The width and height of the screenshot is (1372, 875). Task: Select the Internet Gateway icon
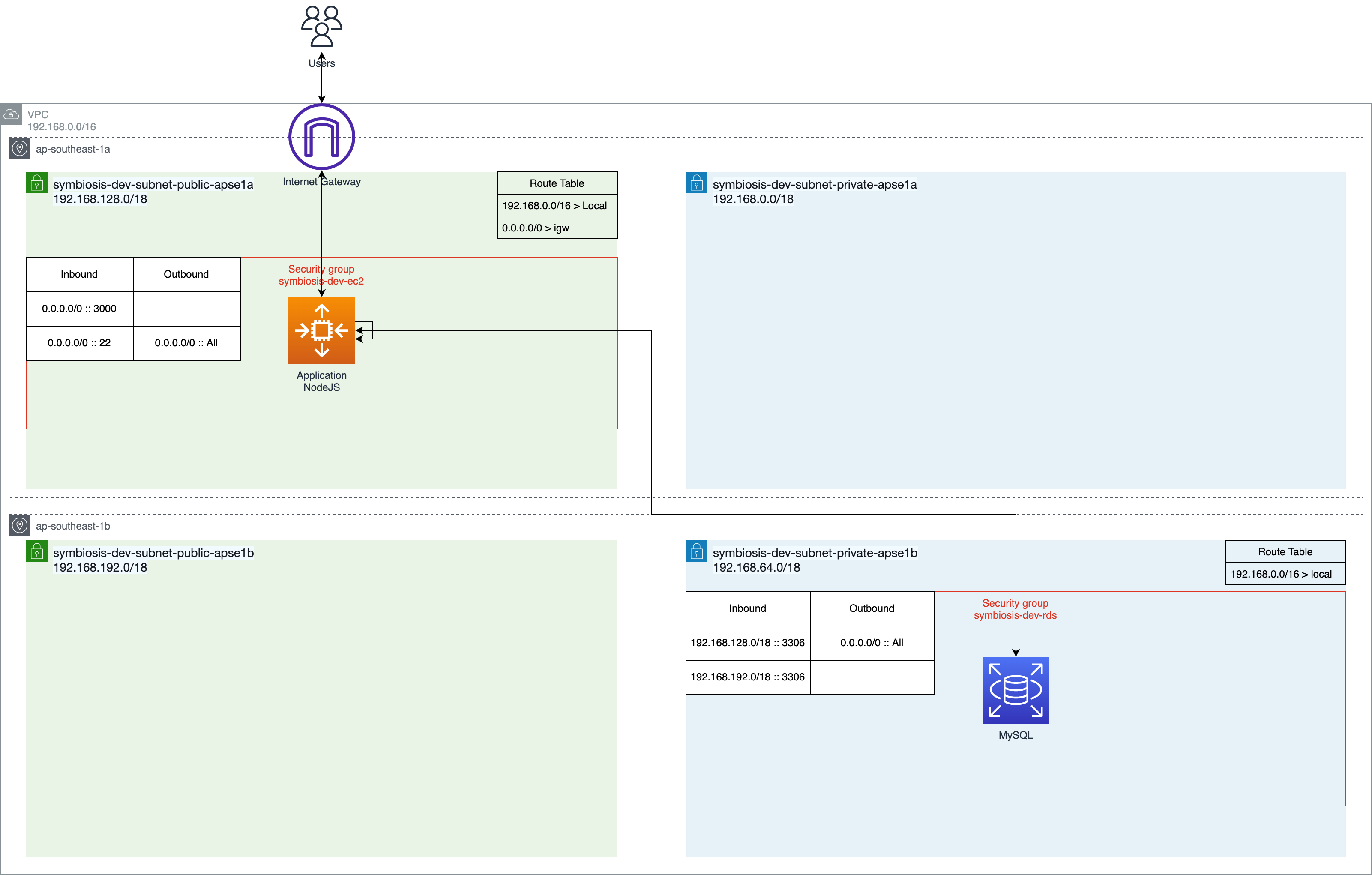tap(321, 137)
